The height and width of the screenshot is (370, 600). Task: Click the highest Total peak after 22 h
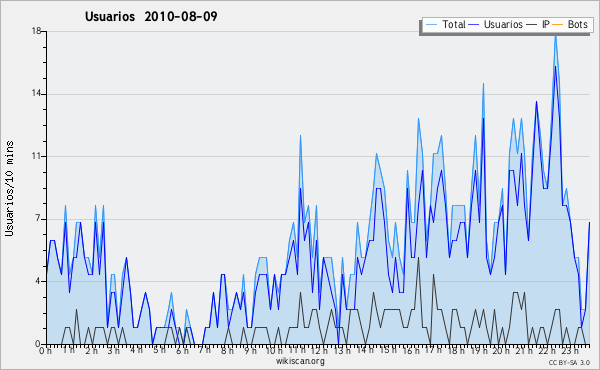pos(555,36)
